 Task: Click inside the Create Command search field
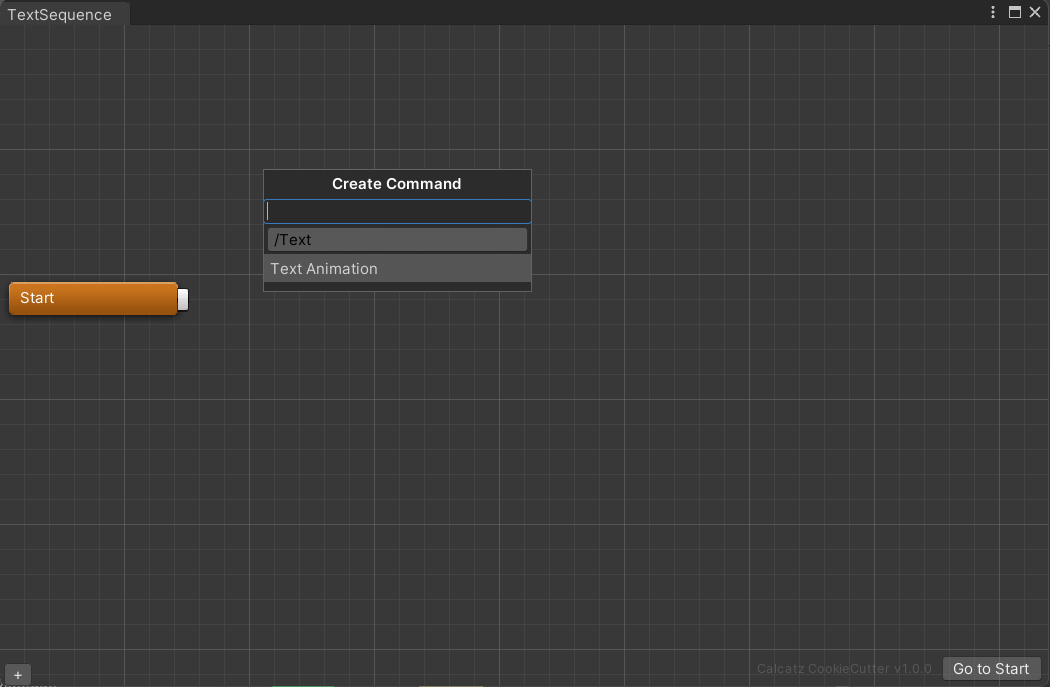click(397, 210)
